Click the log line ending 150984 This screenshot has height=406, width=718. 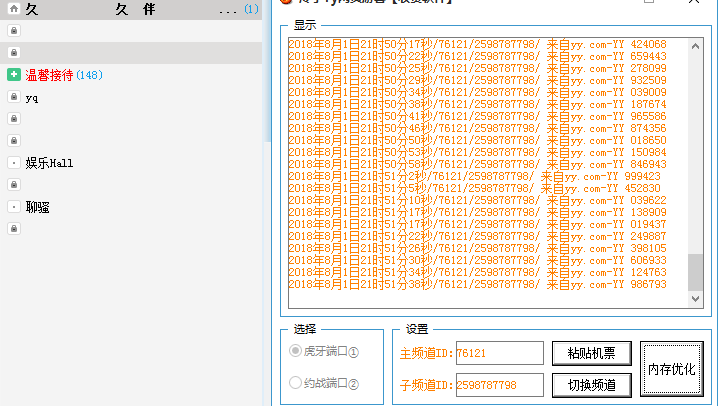478,152
